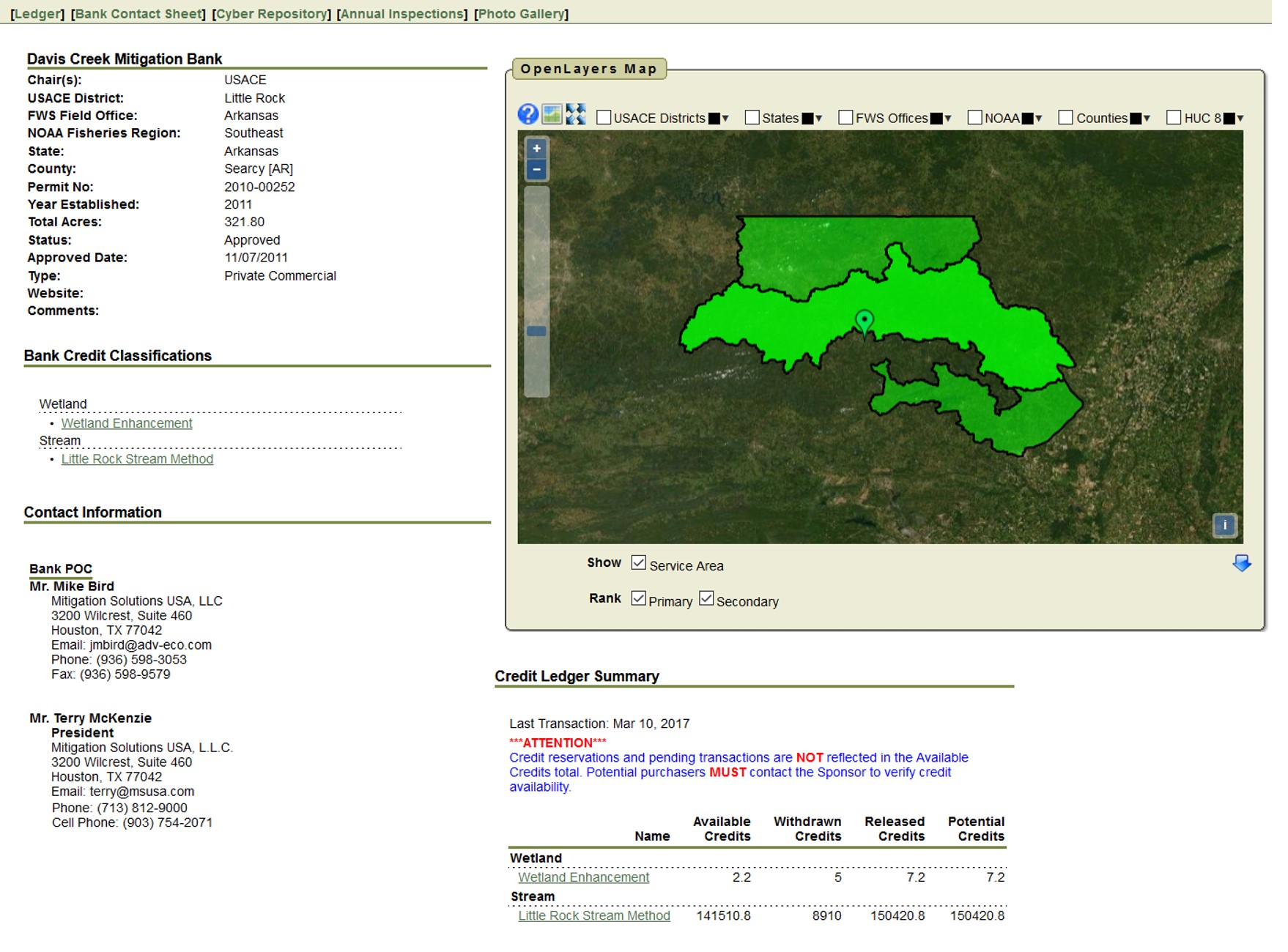Open Wetland Enhancement under Bank Credit Classifications
This screenshot has width=1288, height=952.
127,423
